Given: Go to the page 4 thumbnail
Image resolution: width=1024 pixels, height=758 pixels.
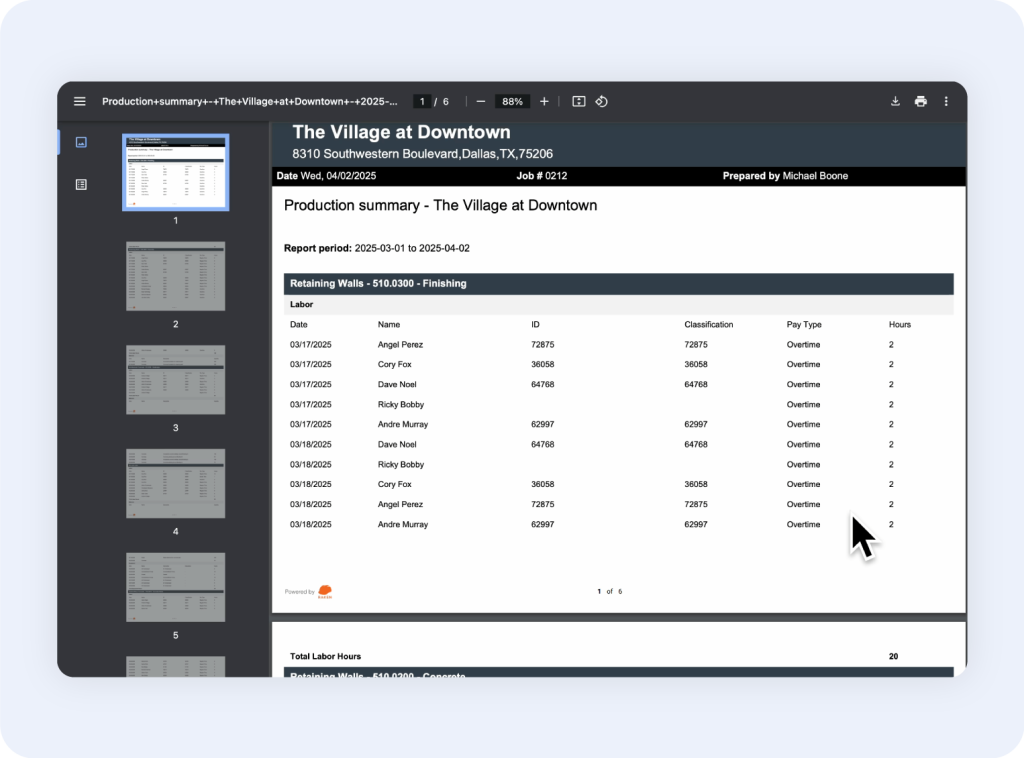Looking at the screenshot, I should (x=175, y=484).
